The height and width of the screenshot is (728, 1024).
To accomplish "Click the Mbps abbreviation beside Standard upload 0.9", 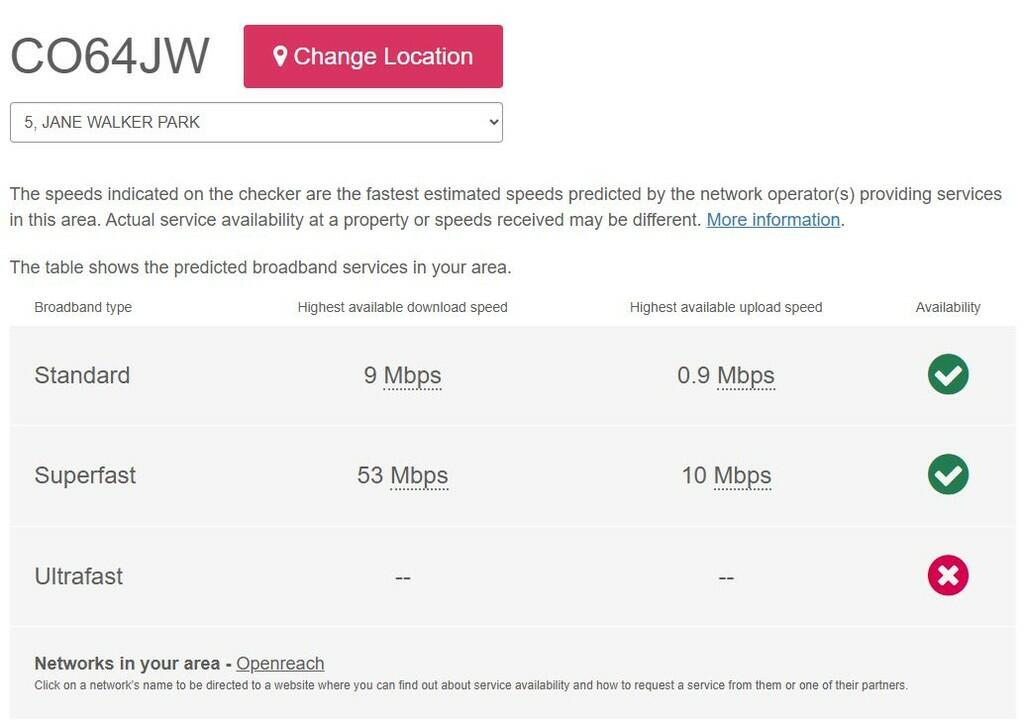I will point(746,376).
